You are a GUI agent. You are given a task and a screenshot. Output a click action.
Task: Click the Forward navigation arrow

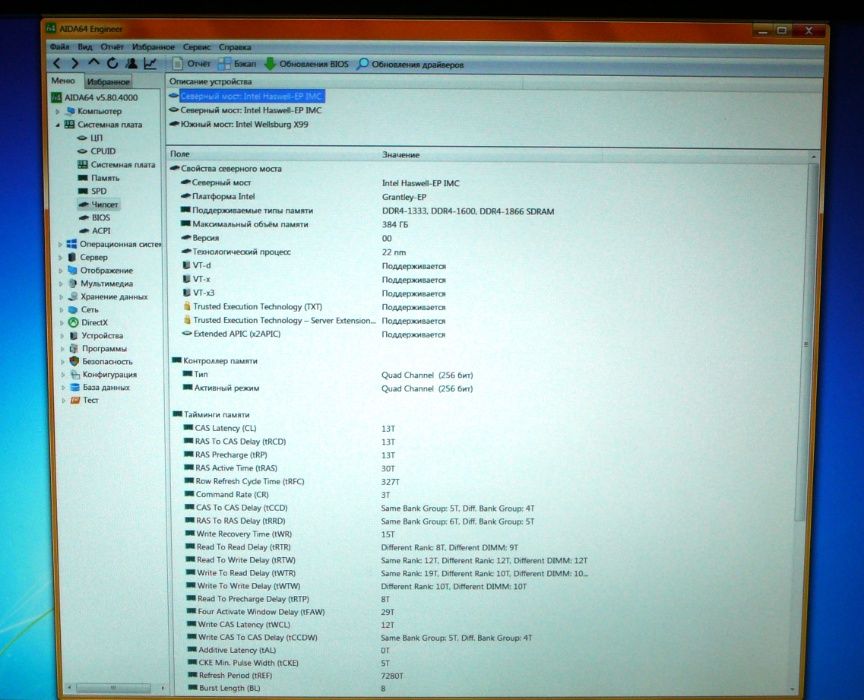[x=74, y=64]
